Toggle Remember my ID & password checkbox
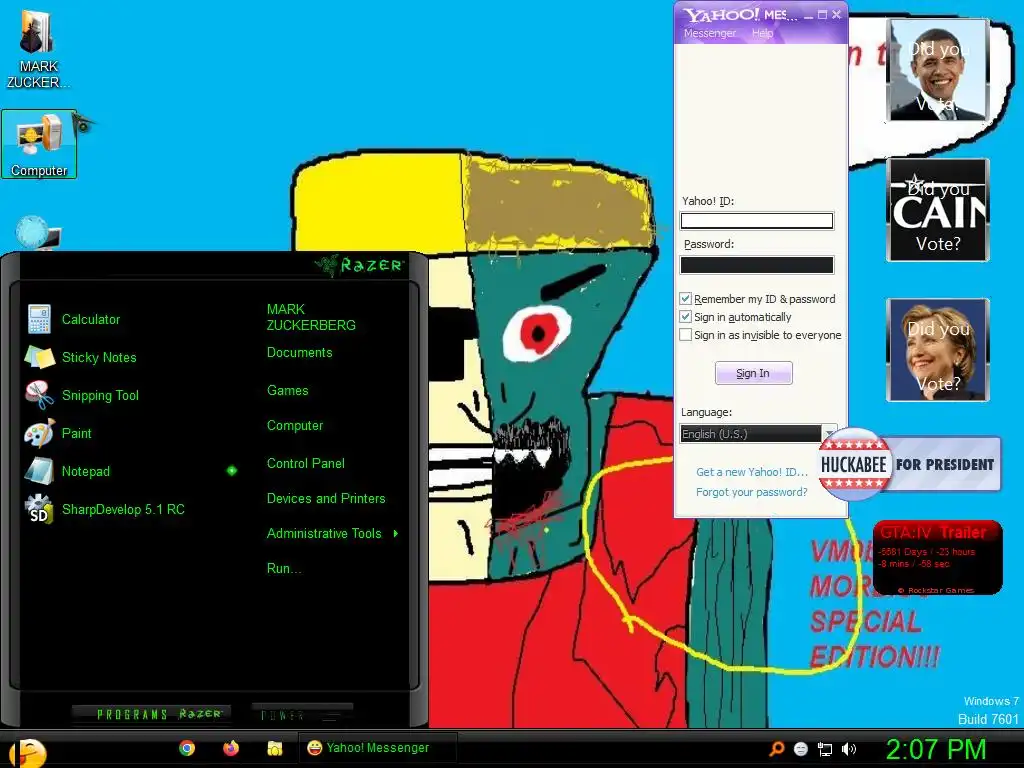 tap(685, 298)
